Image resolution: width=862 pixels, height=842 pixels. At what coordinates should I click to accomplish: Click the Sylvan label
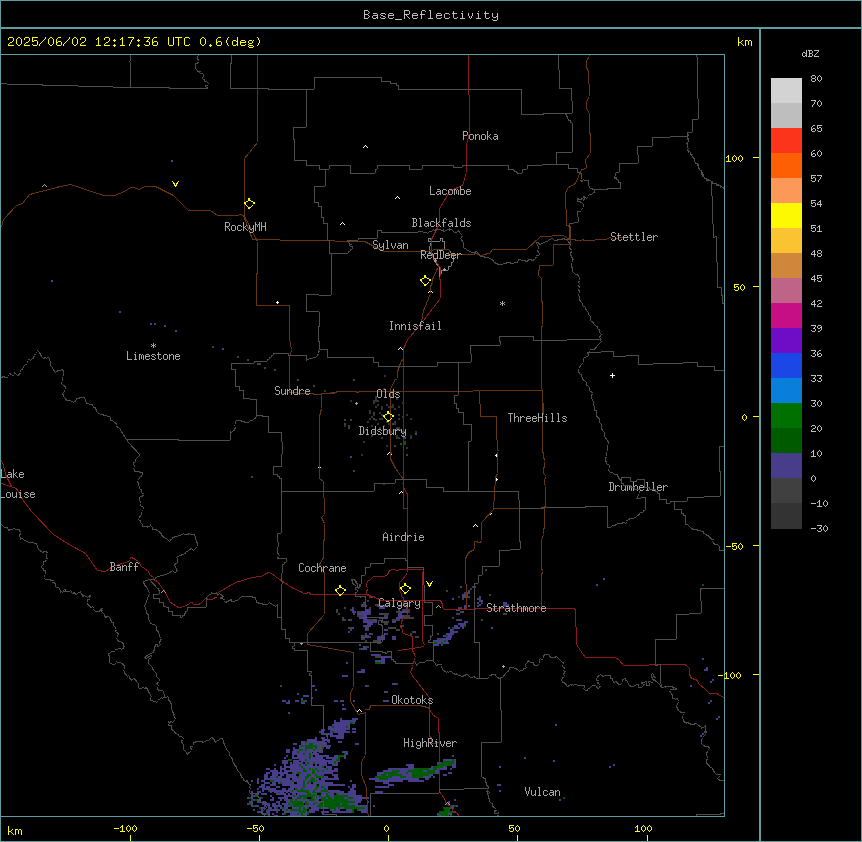click(x=390, y=245)
